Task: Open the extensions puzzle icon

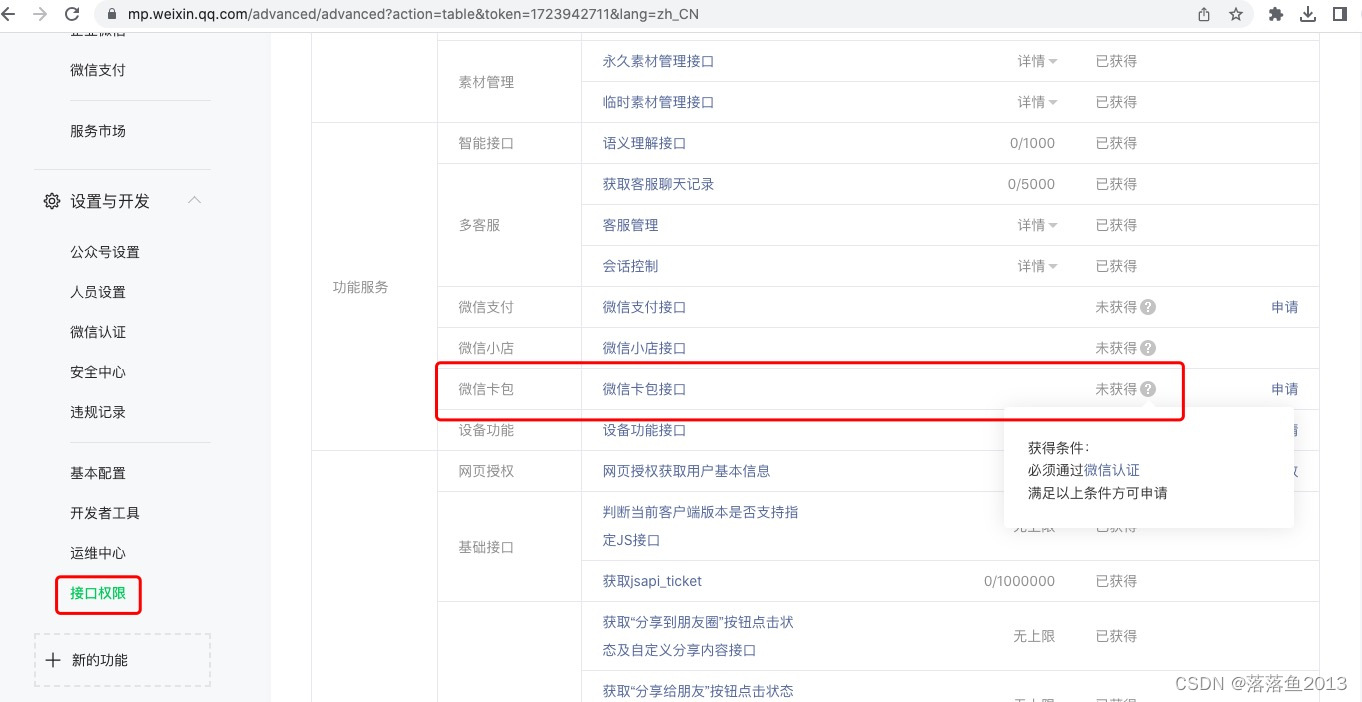Action: click(x=1276, y=14)
